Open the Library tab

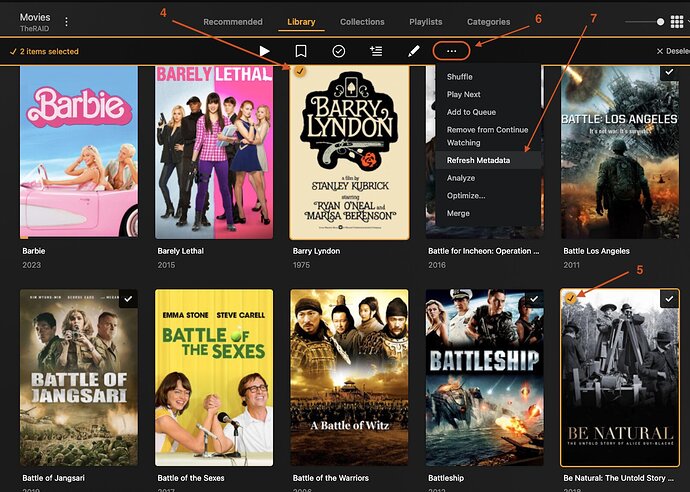[301, 22]
